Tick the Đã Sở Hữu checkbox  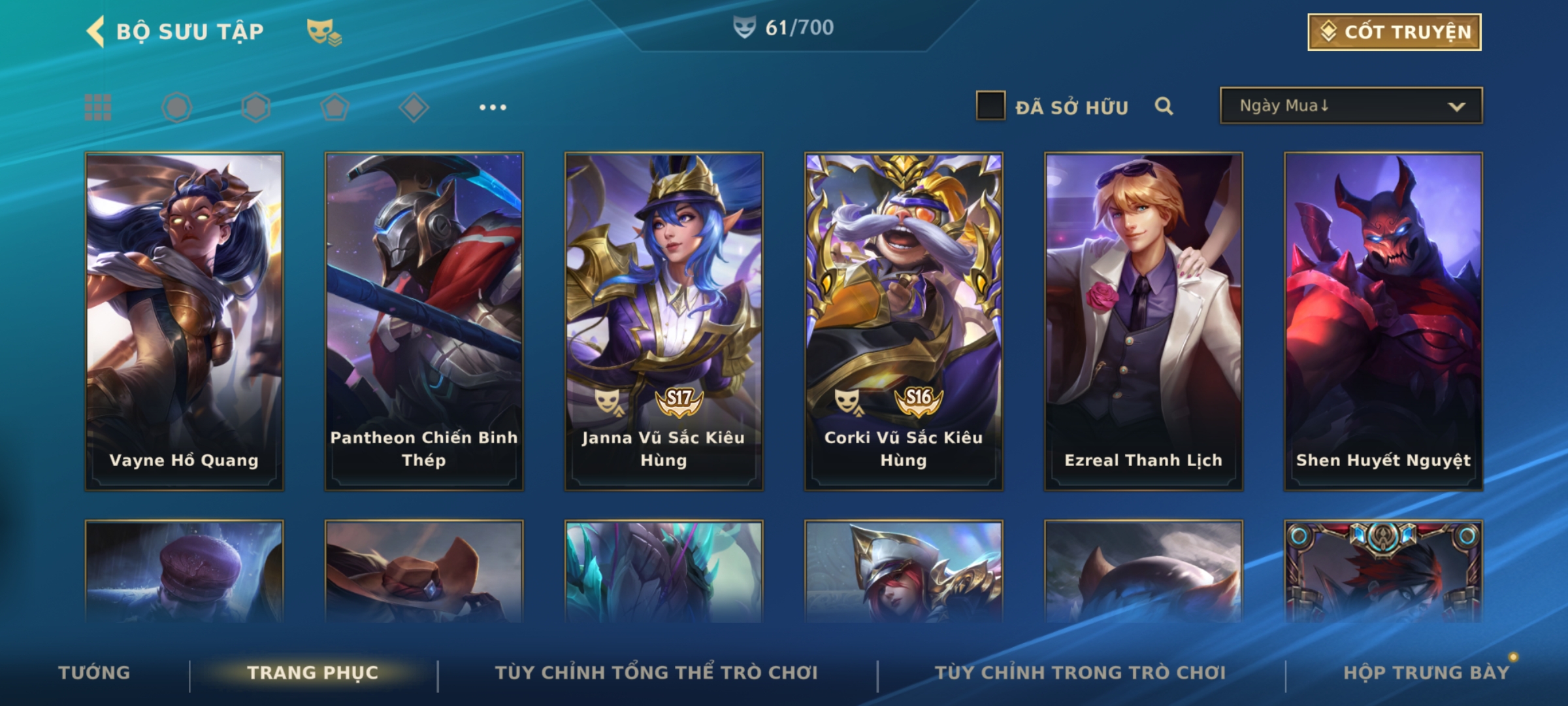[990, 106]
